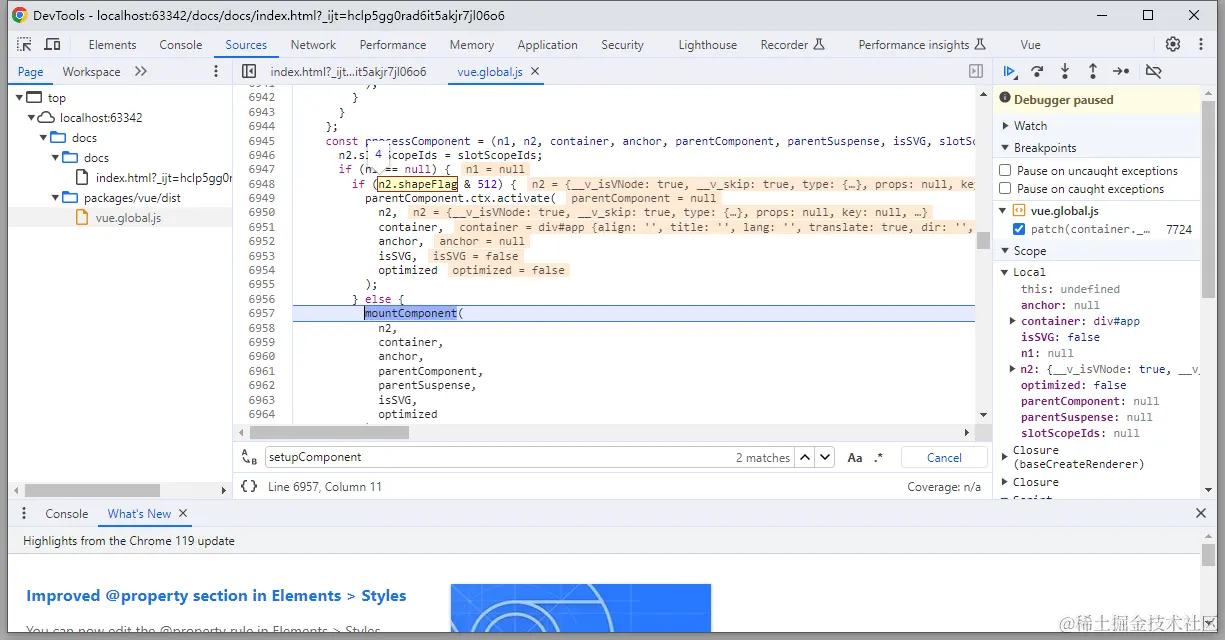This screenshot has height=640, width=1225.
Task: Collapse the Local scope group
Action: pos(1006,272)
